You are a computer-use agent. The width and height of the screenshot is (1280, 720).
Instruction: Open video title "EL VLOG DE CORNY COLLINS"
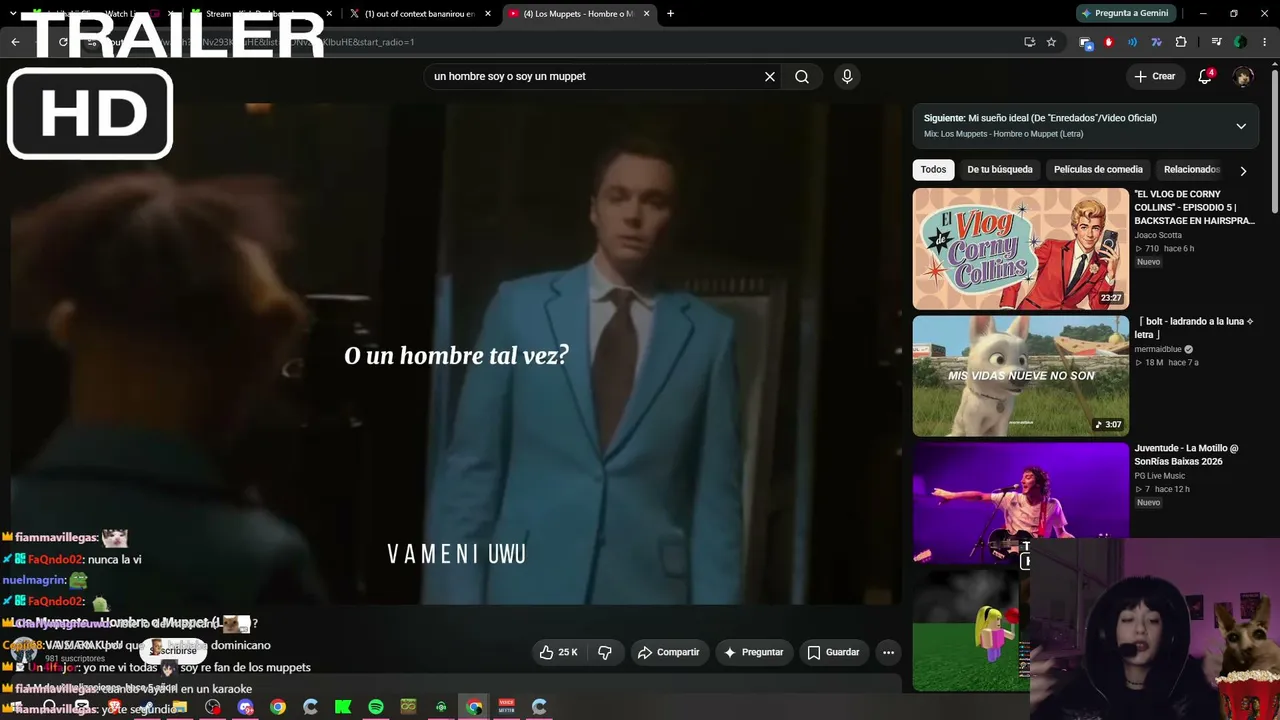pos(1194,207)
